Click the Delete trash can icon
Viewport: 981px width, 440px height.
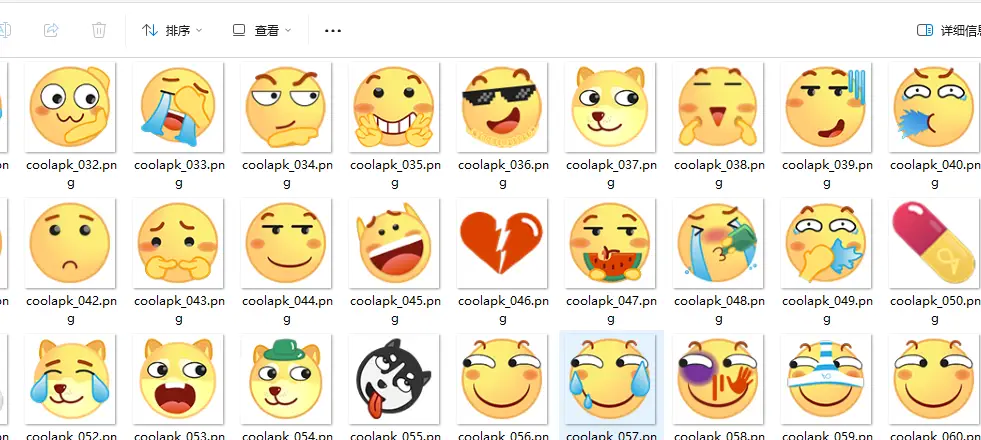coord(99,30)
